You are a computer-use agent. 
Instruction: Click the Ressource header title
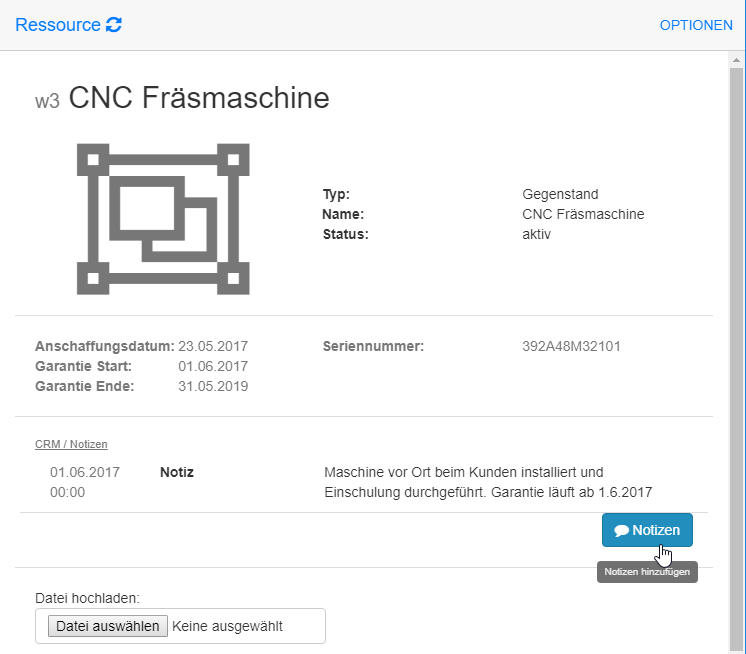(x=57, y=25)
